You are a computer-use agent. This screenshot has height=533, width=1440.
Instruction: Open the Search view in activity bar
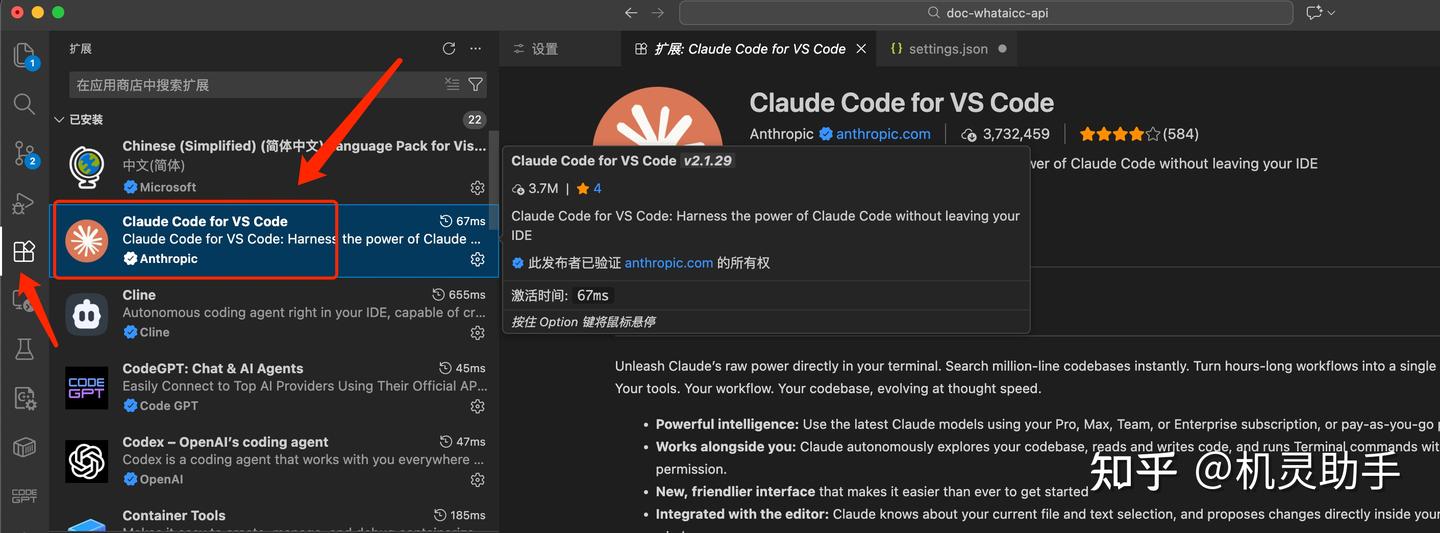[x=24, y=104]
